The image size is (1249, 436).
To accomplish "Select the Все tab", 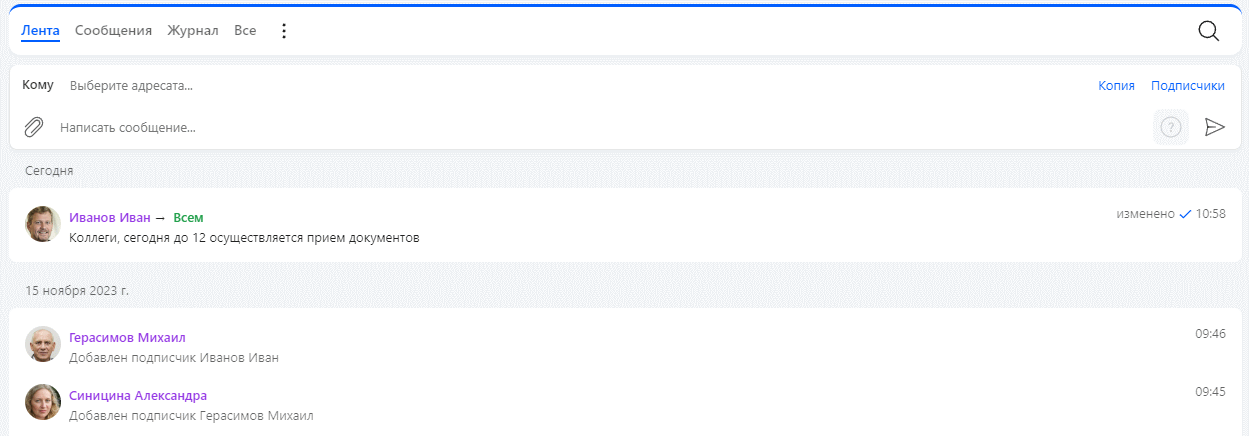I will (245, 31).
